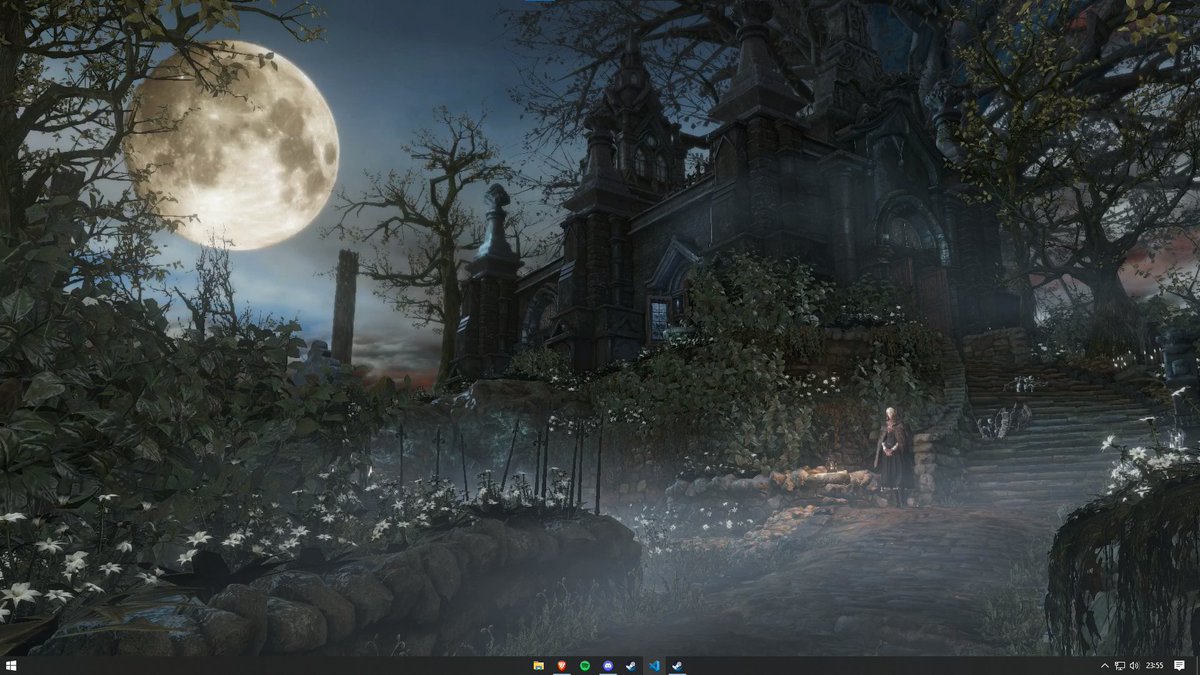Image resolution: width=1200 pixels, height=675 pixels.
Task: Open Spotify from the taskbar
Action: tap(584, 665)
